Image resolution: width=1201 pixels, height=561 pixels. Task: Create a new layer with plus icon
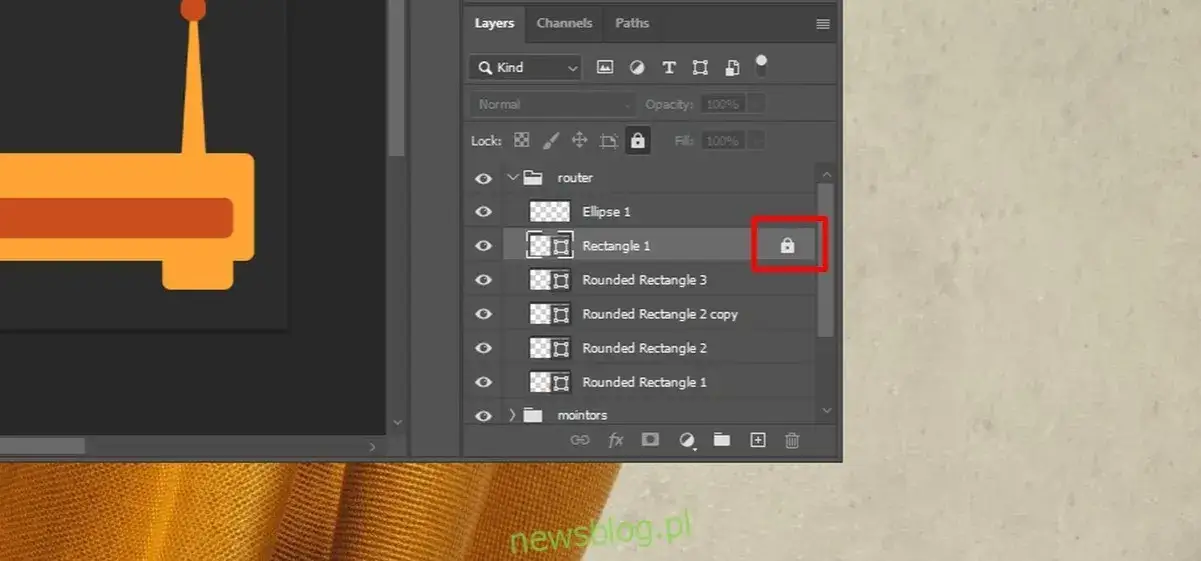[x=757, y=440]
